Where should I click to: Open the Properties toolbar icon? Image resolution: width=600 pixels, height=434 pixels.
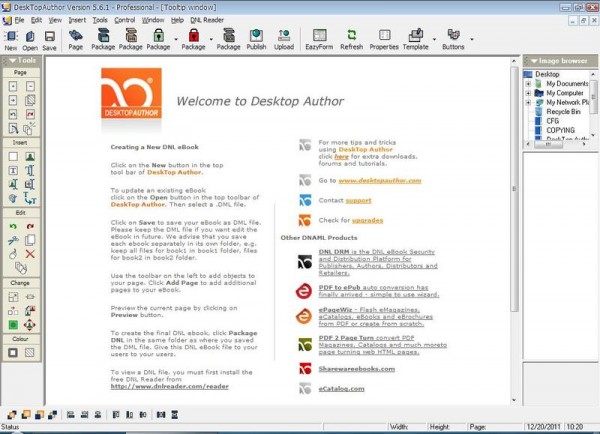tap(384, 39)
